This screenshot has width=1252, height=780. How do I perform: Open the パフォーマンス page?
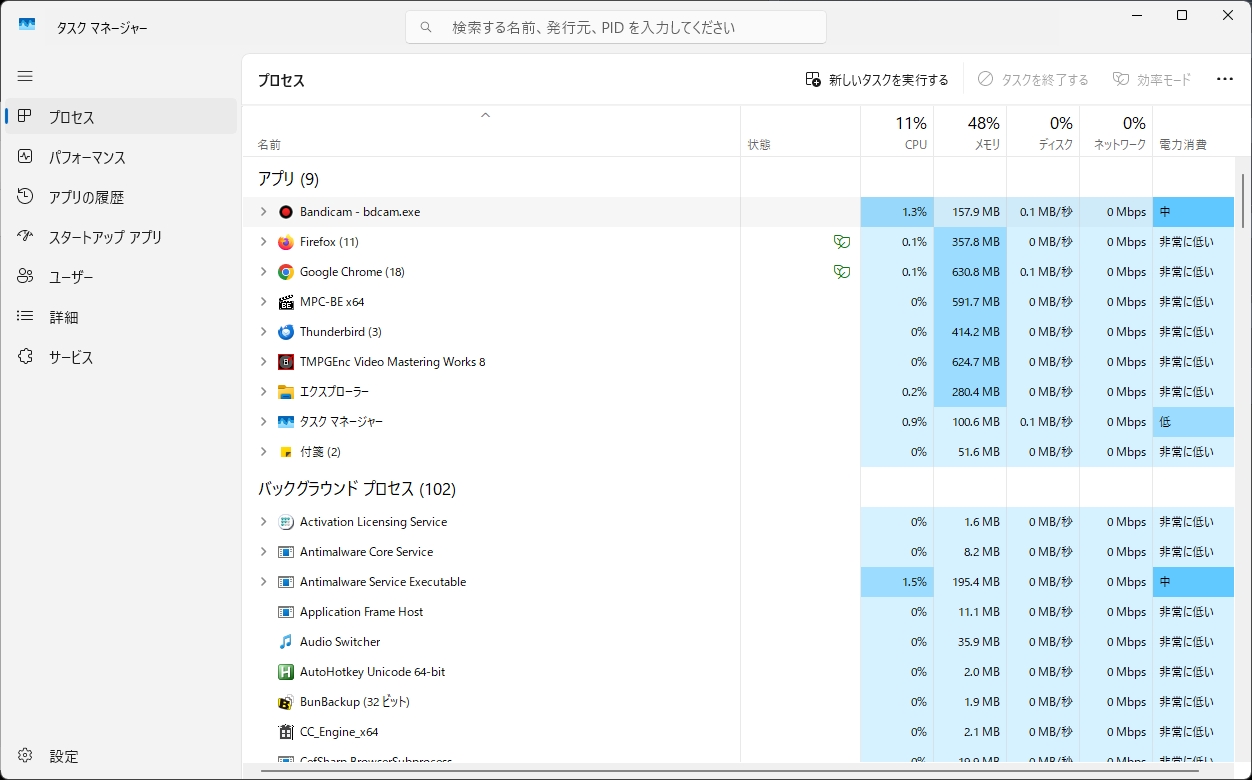pyautogui.click(x=121, y=157)
